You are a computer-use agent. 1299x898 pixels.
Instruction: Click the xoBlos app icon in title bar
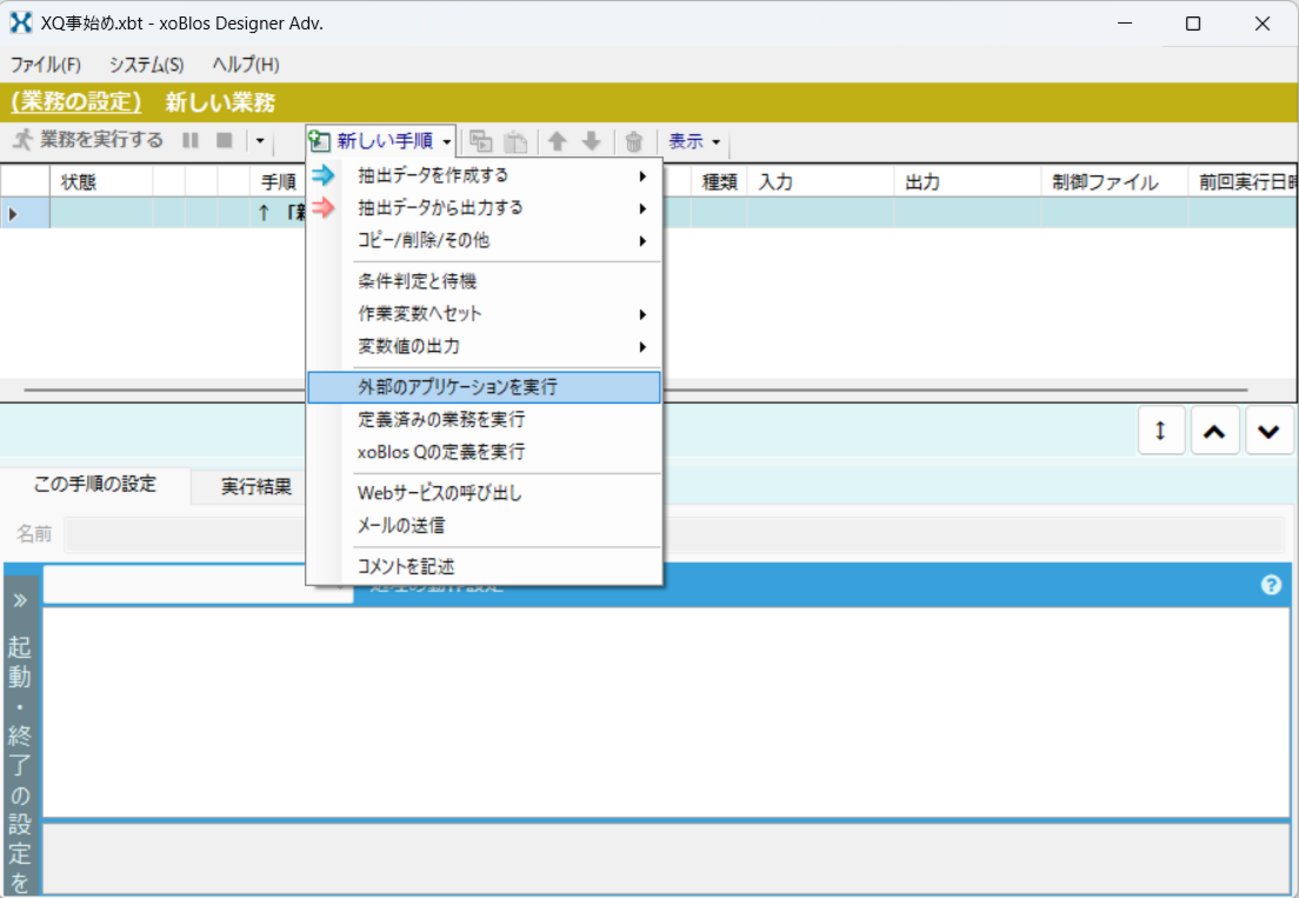pos(21,23)
